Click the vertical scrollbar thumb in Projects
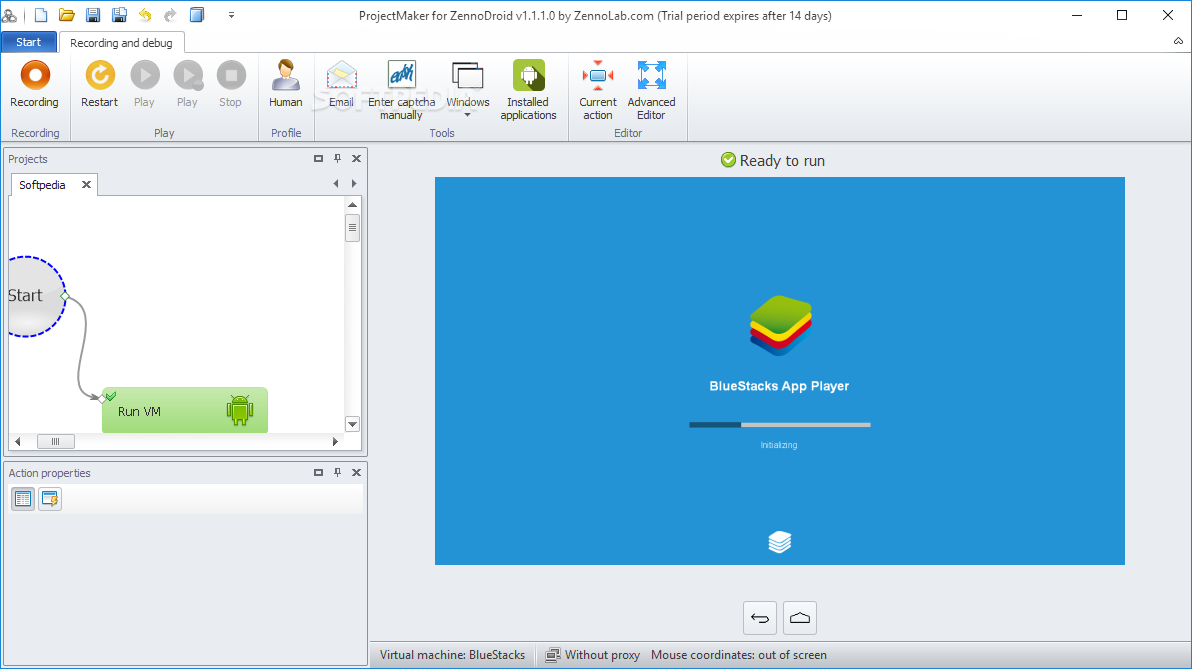Image resolution: width=1192 pixels, height=669 pixels. point(352,227)
